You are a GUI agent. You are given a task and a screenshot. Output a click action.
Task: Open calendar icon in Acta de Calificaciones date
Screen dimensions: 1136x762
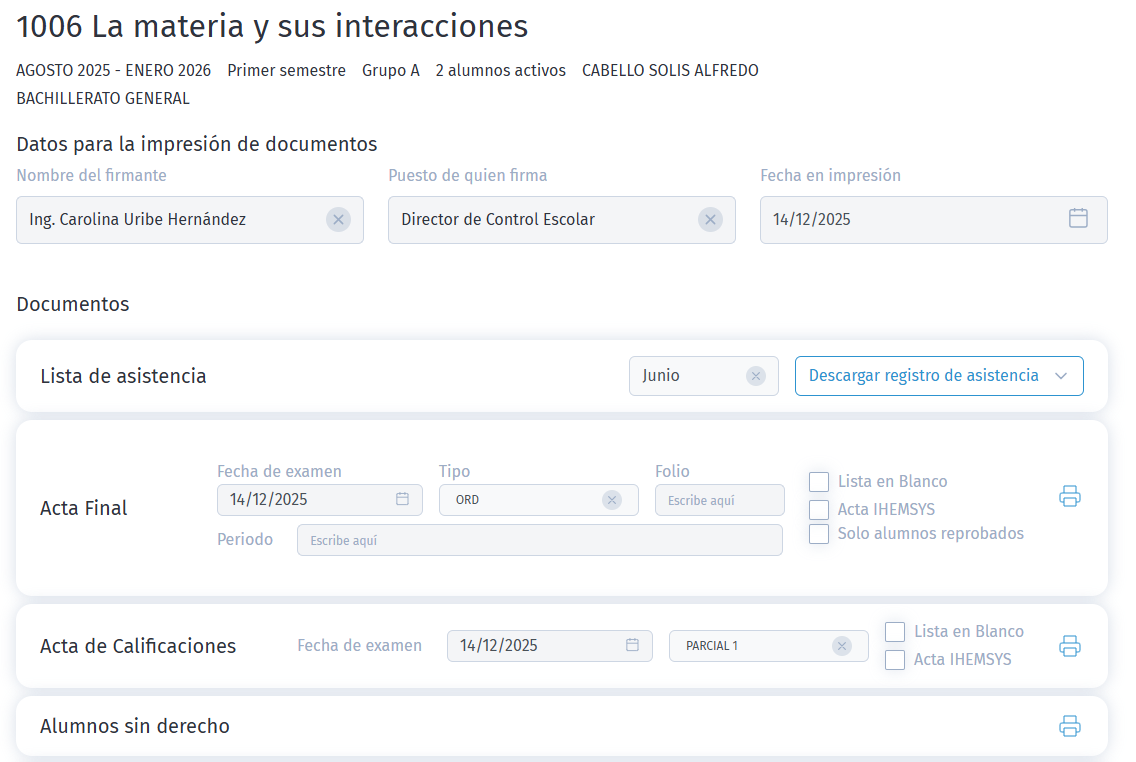tap(632, 645)
